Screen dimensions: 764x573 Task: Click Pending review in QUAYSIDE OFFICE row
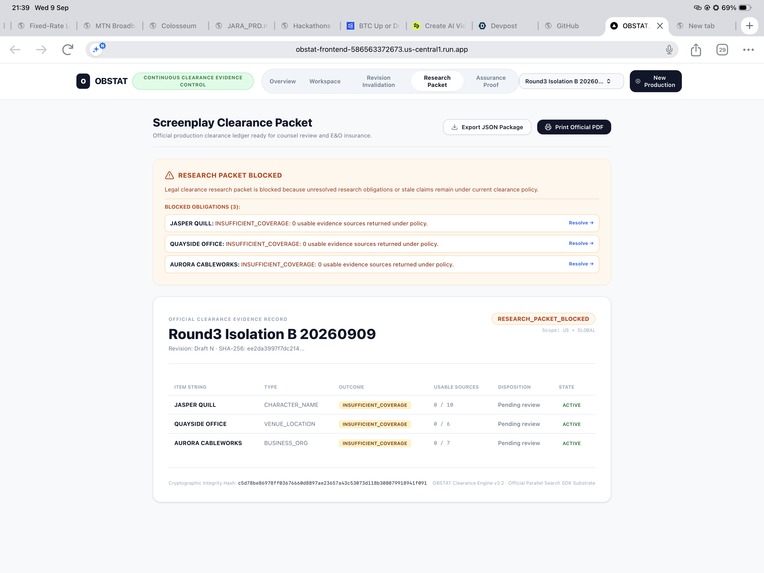click(x=519, y=424)
